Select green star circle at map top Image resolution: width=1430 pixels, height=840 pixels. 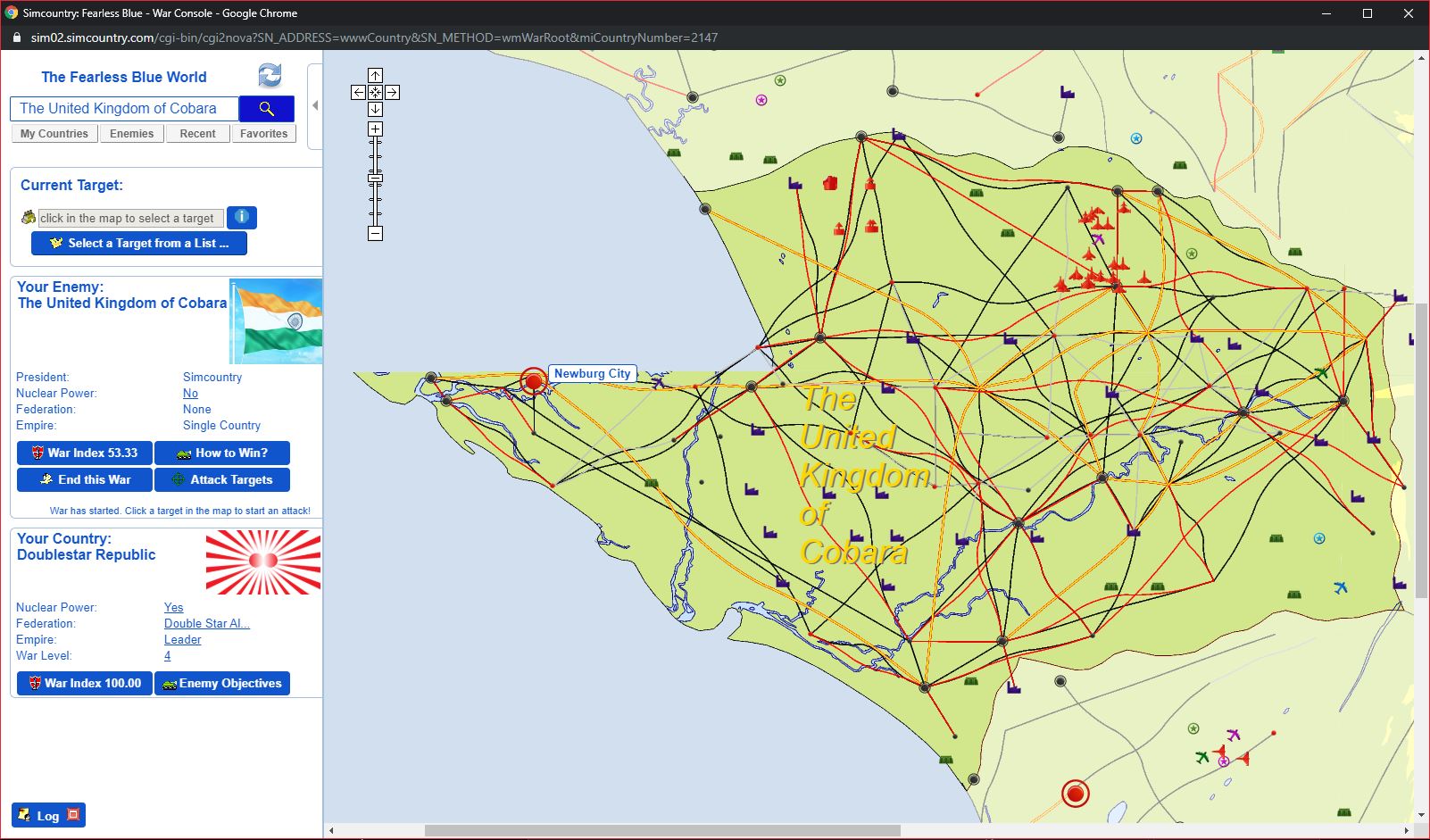[780, 80]
